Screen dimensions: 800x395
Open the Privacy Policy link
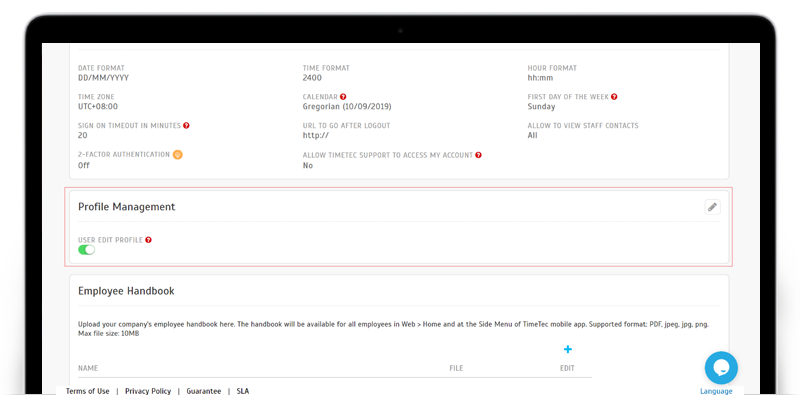coord(148,391)
